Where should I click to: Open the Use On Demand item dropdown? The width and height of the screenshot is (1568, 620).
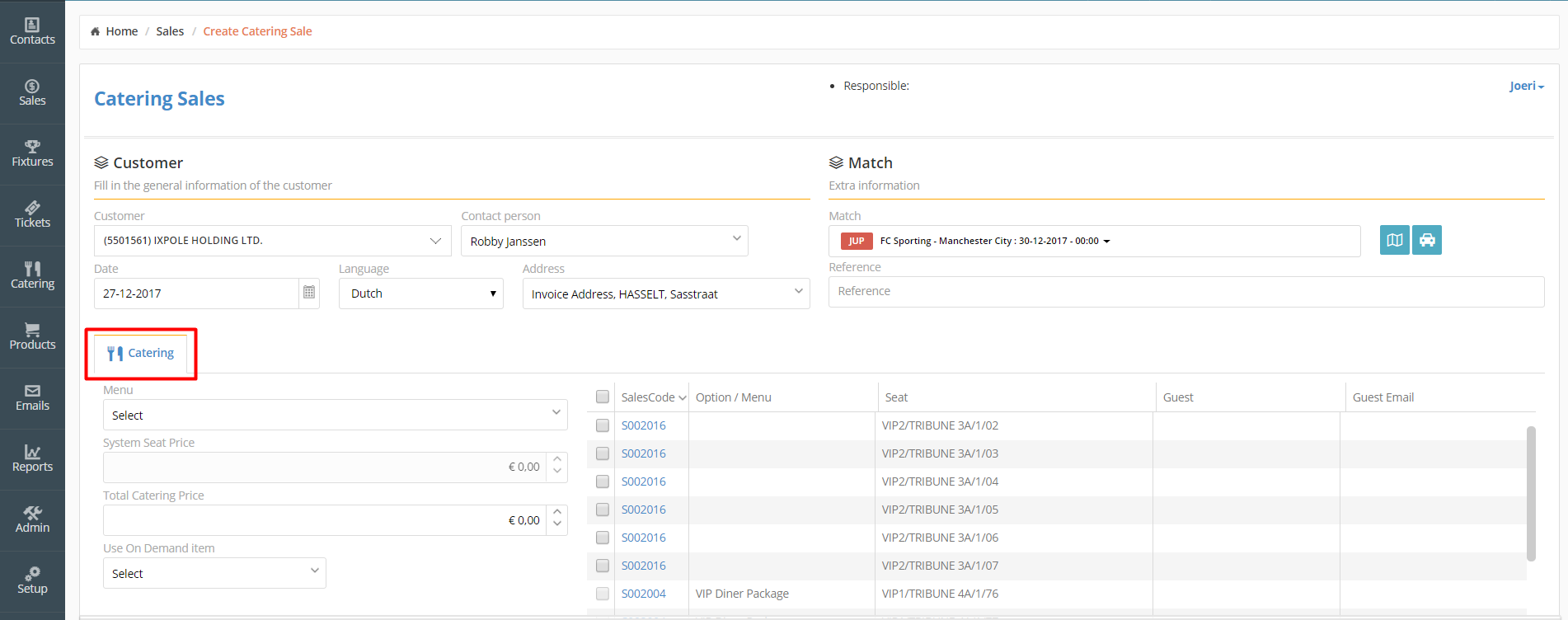coord(214,573)
